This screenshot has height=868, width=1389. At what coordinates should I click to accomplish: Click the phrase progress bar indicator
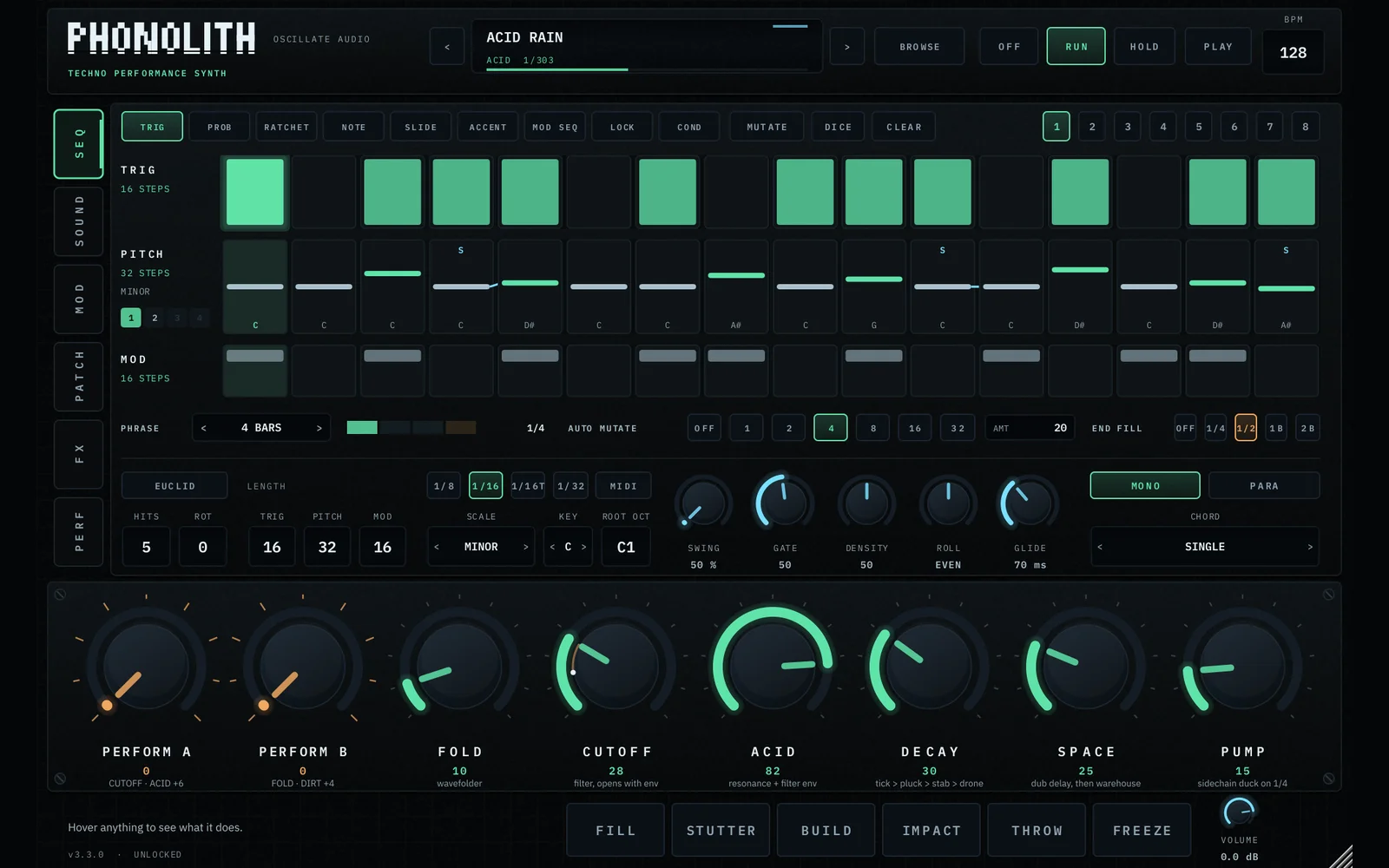tap(411, 427)
